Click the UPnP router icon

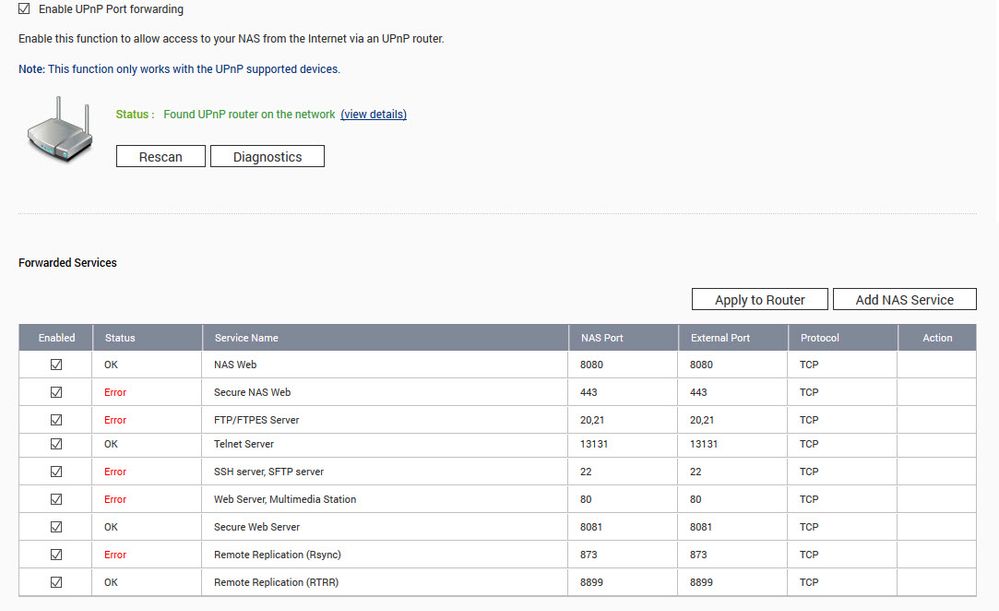pyautogui.click(x=59, y=131)
